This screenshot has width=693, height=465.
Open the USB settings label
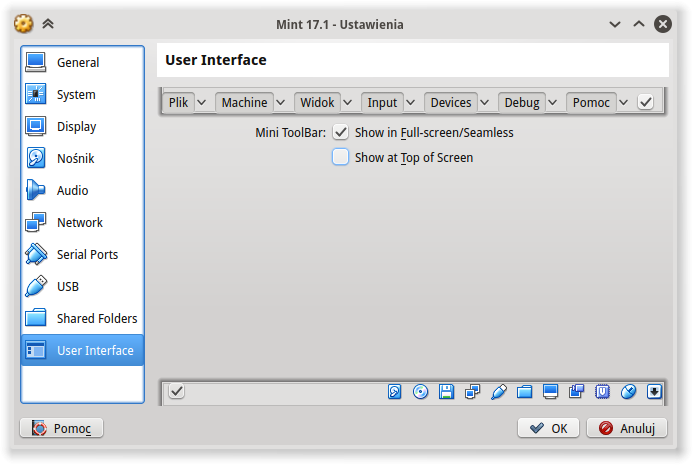coord(68,286)
